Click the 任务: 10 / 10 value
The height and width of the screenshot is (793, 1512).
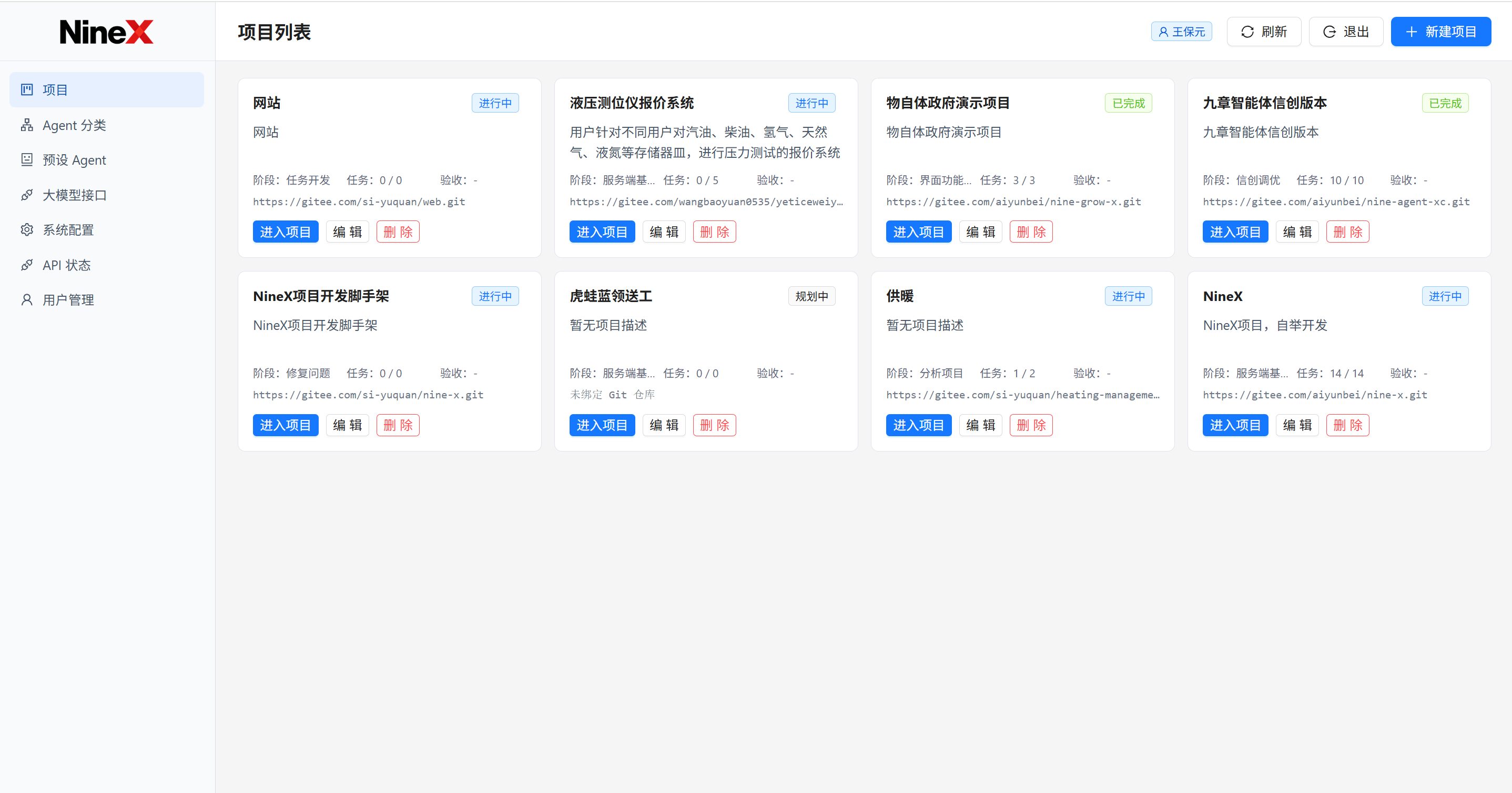click(1330, 180)
